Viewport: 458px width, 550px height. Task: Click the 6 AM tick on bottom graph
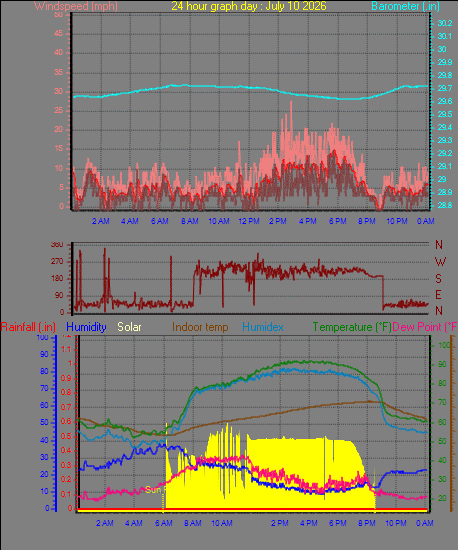[x=163, y=523]
